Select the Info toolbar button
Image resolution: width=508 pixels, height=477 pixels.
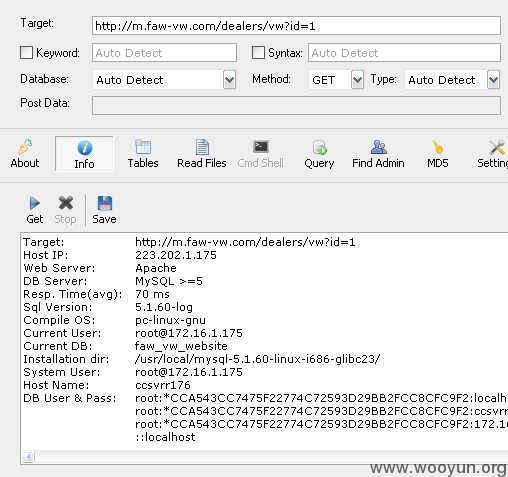coord(84,154)
